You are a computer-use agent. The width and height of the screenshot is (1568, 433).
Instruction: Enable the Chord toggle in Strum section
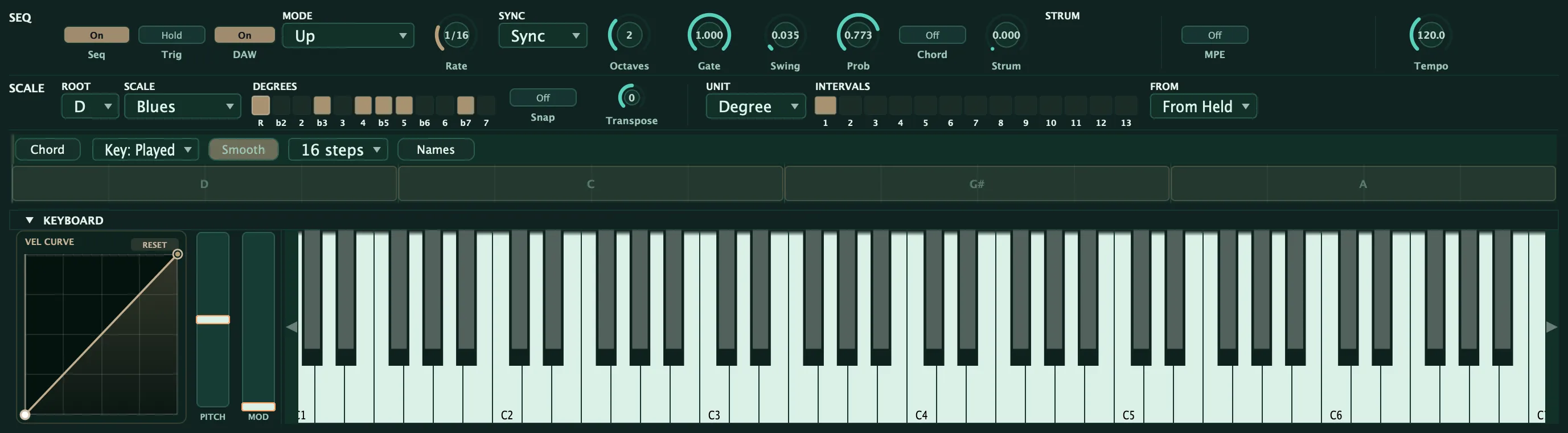(x=932, y=35)
